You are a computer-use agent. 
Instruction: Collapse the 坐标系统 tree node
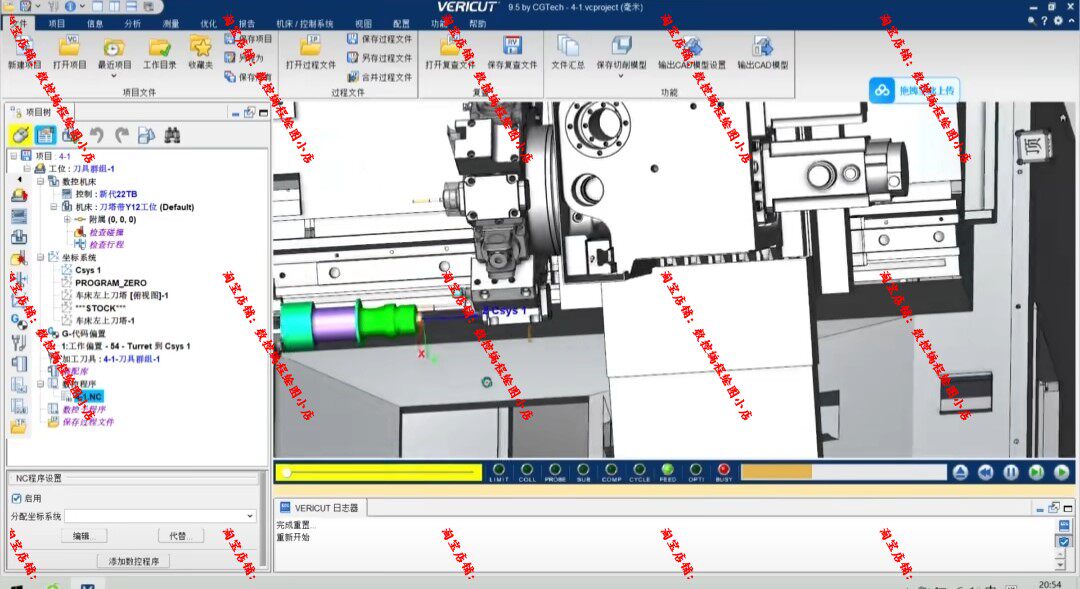coord(40,257)
